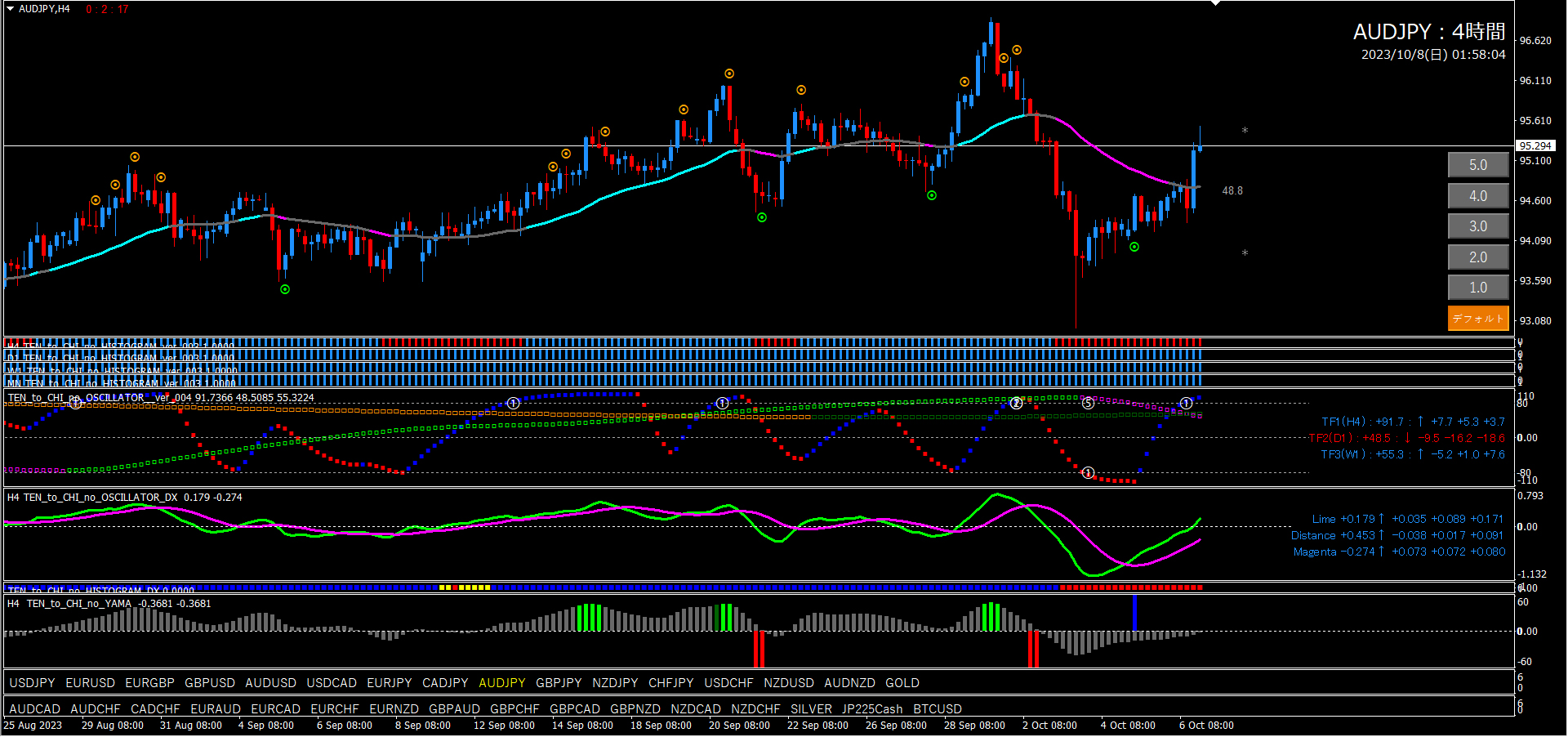Switch chart to GBPJPY
This screenshot has width=1568, height=737.
[559, 683]
